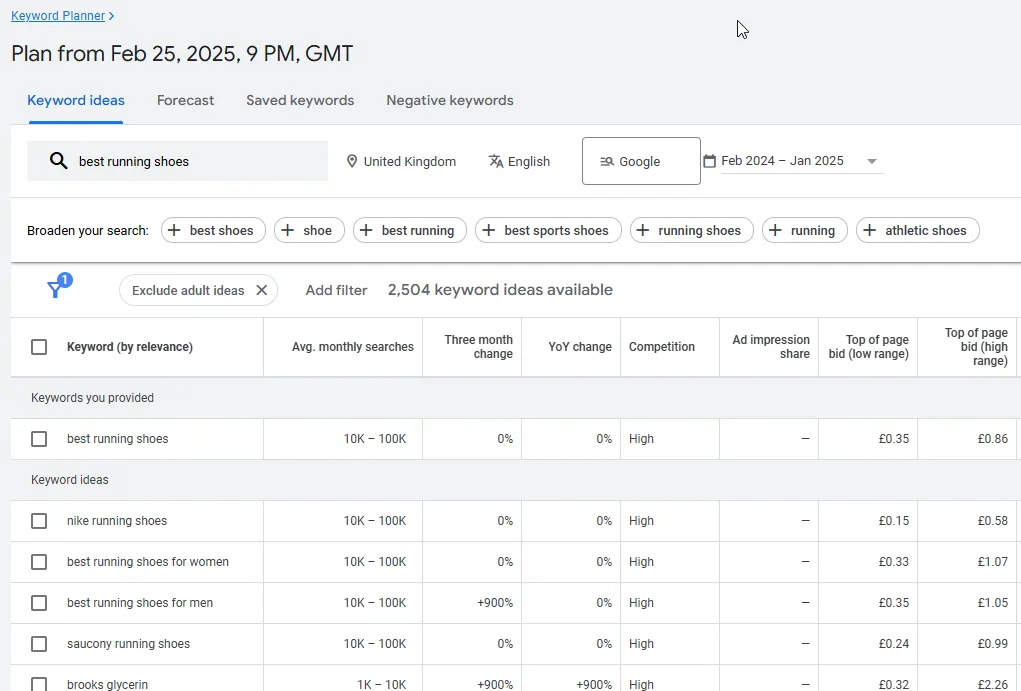
Task: Click +900% three month change for men row
Action: pos(495,602)
